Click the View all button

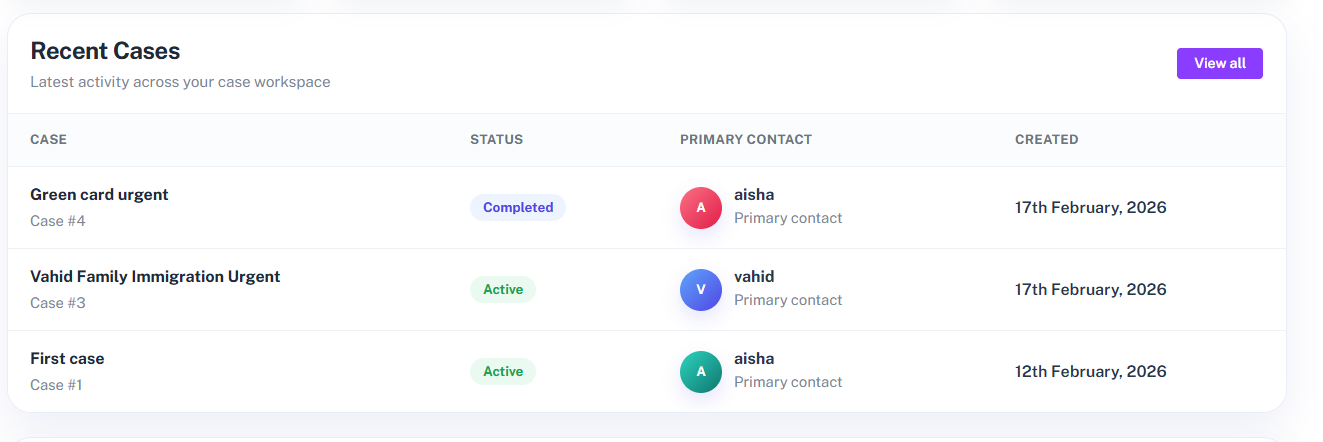1219,63
